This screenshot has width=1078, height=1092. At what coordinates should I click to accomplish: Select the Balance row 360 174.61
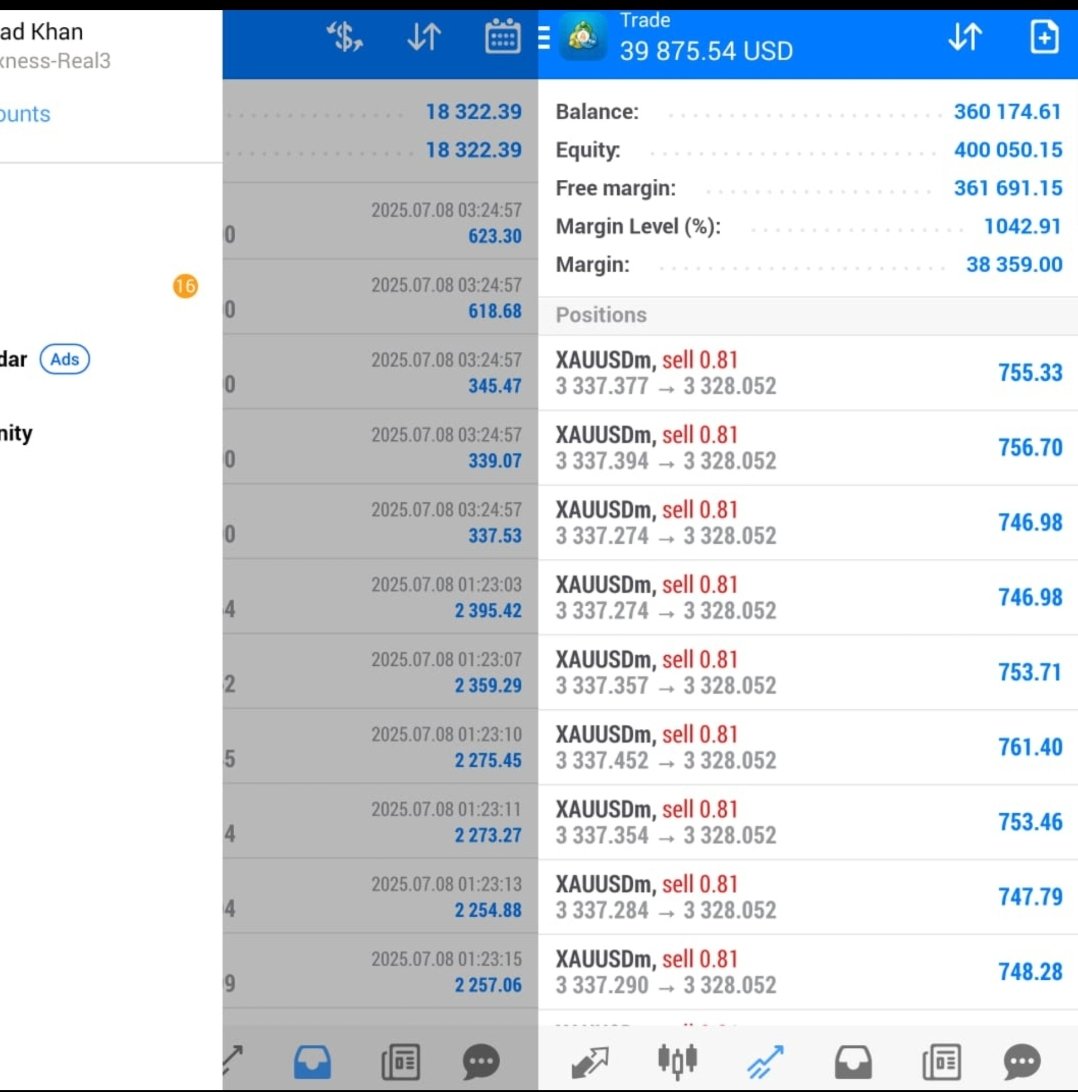808,111
